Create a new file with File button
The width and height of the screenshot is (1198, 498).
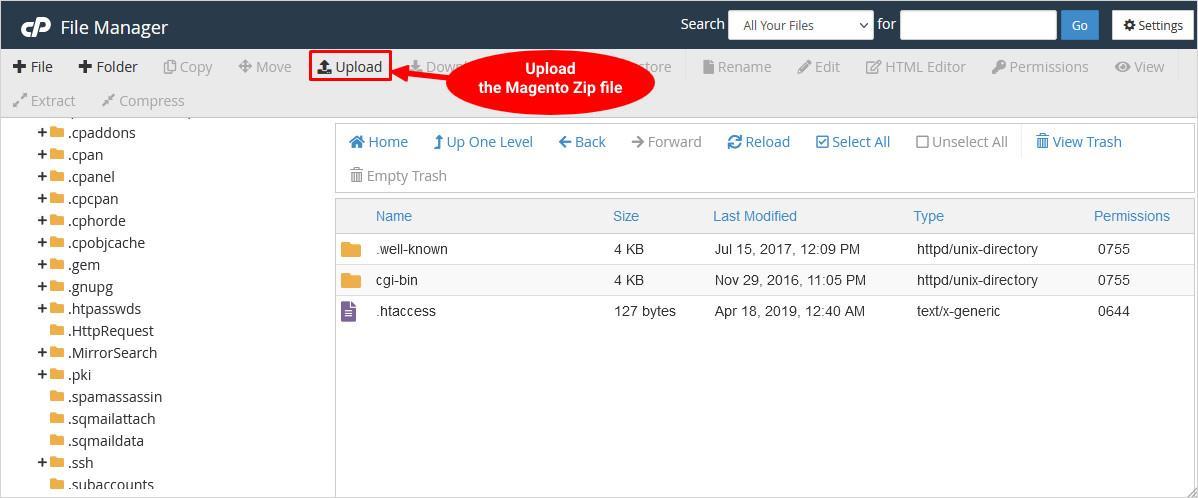click(x=33, y=67)
